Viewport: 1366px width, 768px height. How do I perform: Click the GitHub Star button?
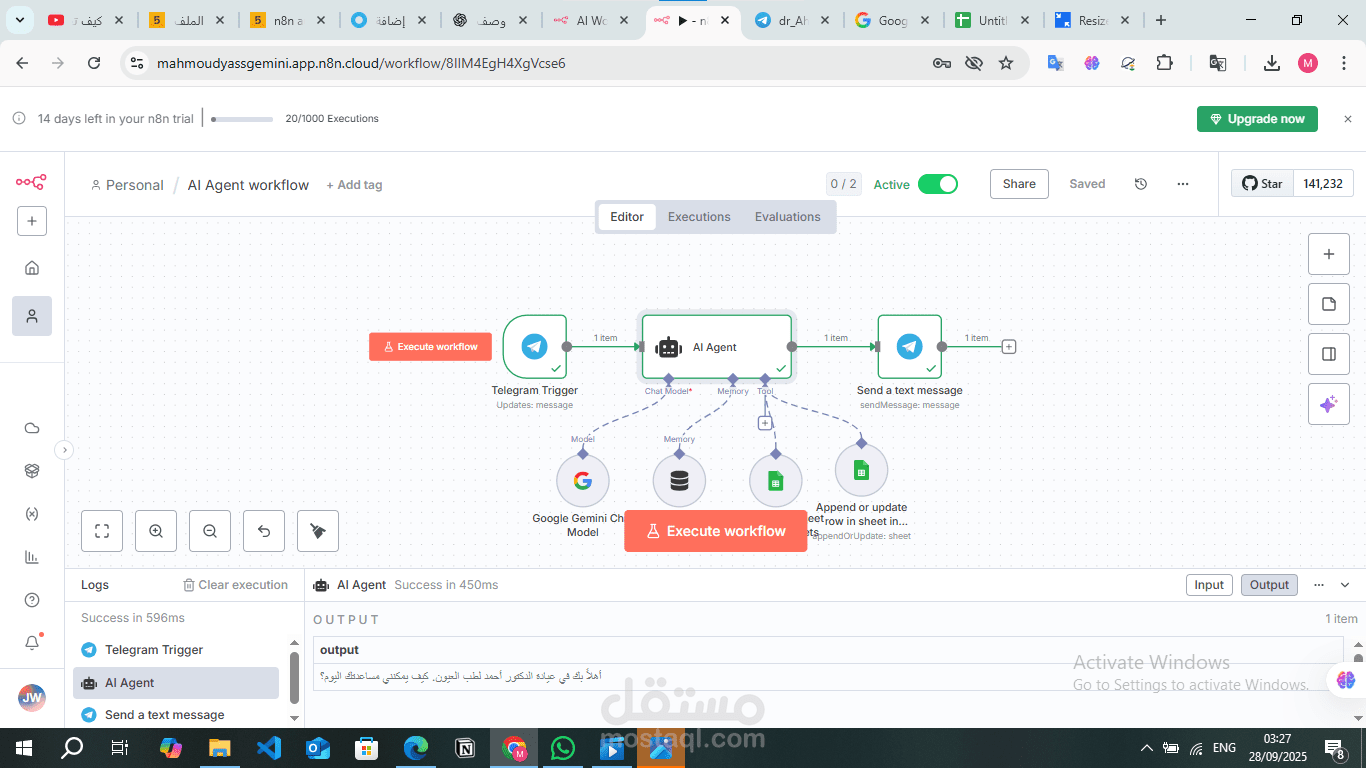click(x=1262, y=184)
